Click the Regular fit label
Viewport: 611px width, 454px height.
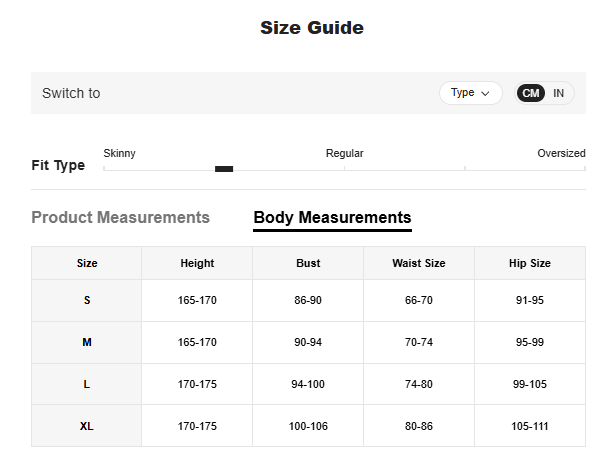point(344,154)
